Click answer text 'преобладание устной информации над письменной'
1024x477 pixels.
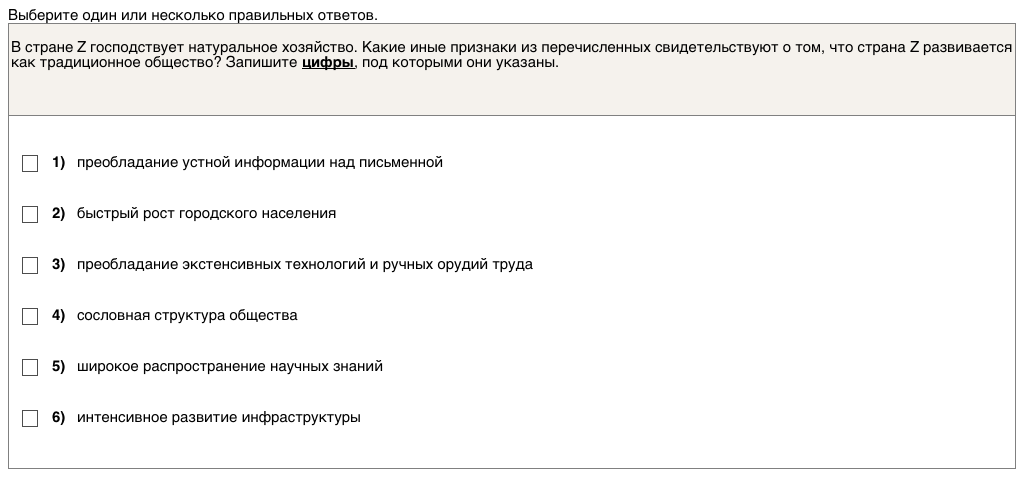(259, 162)
